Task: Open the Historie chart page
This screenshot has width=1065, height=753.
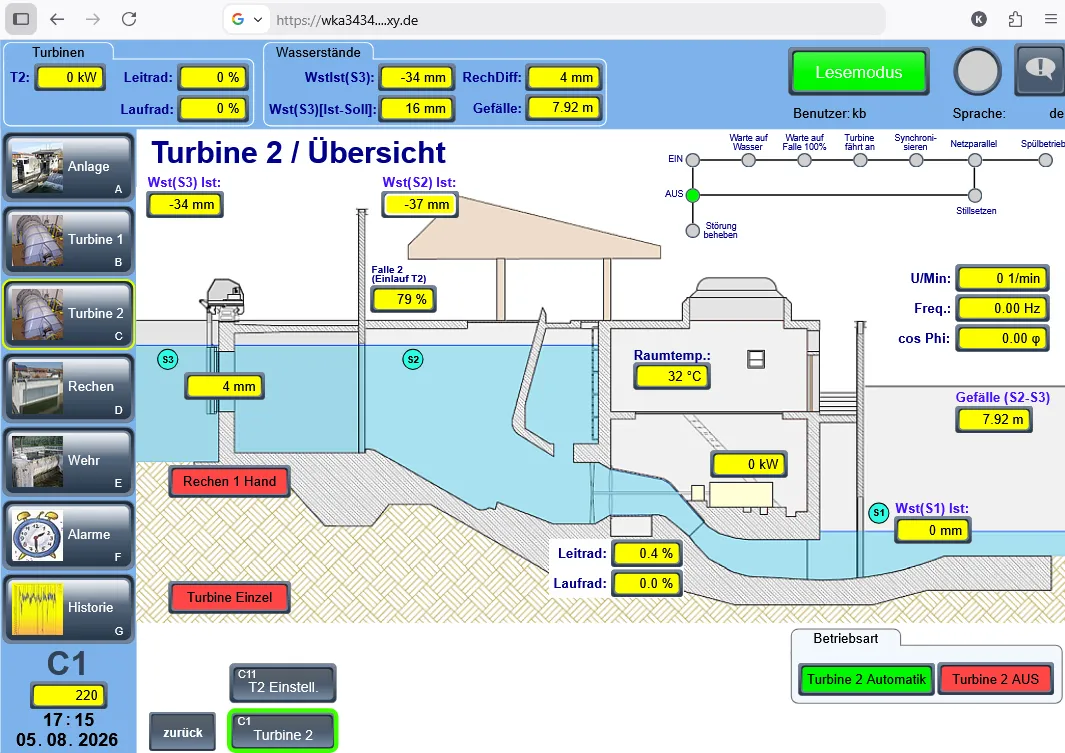Action: click(x=69, y=608)
